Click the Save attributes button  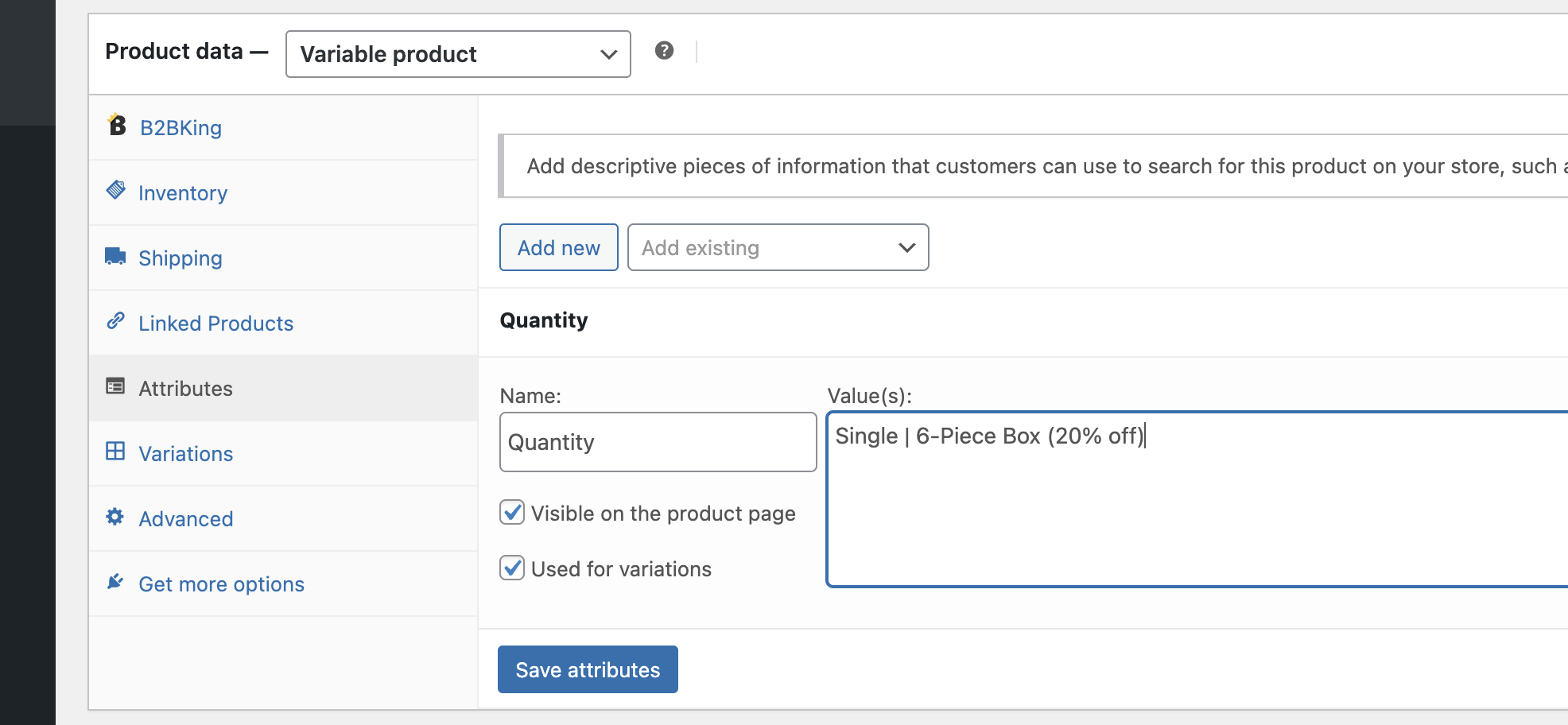pyautogui.click(x=588, y=669)
